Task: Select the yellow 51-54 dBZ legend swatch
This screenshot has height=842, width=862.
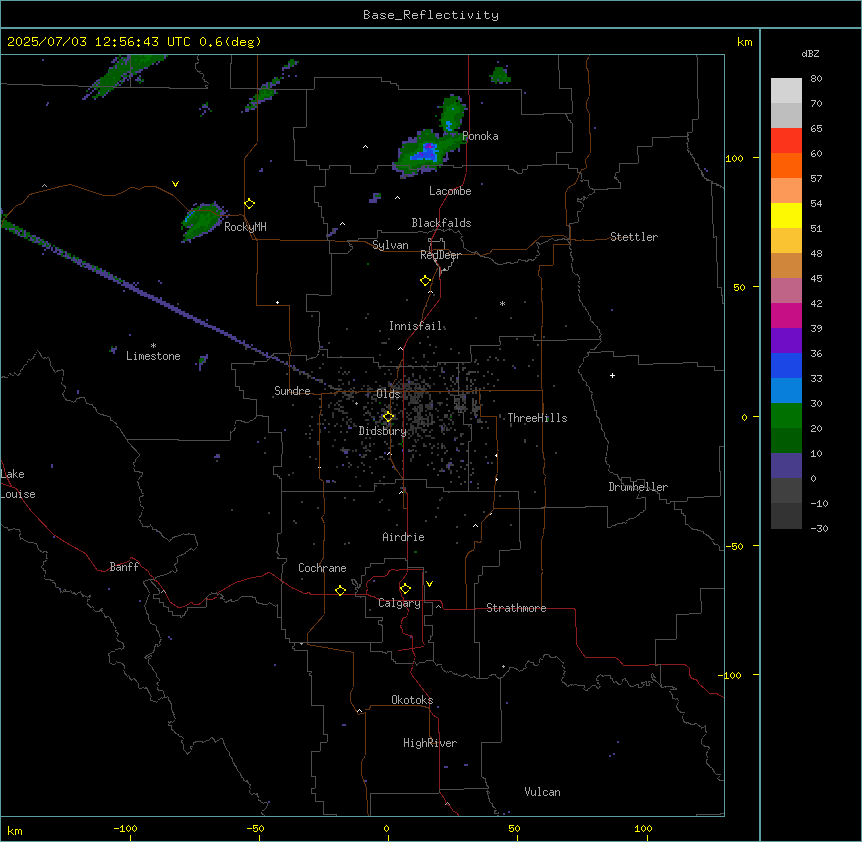Action: click(786, 216)
